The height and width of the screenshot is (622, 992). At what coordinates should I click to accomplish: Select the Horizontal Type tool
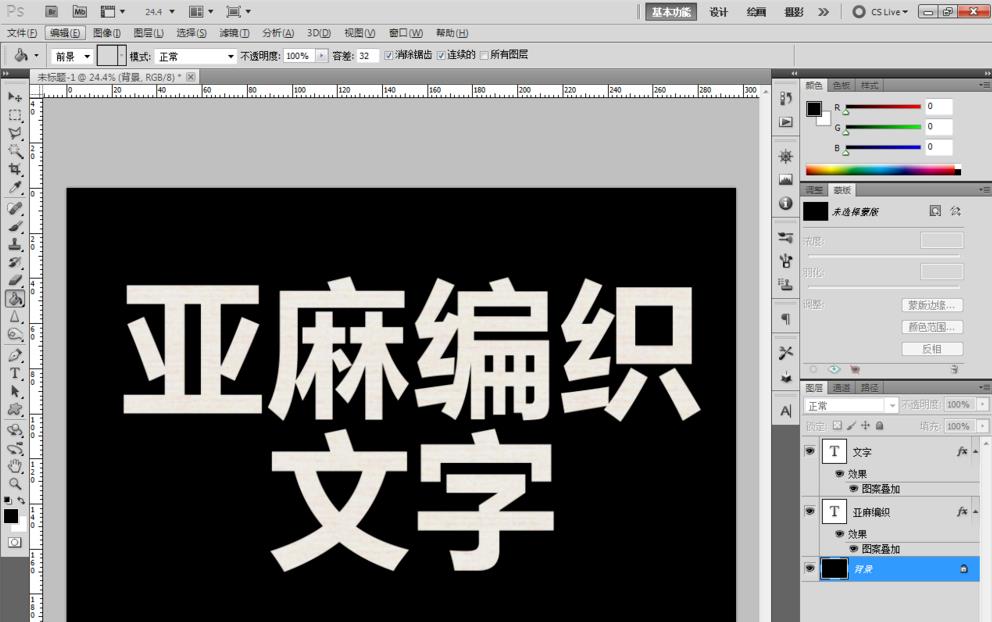[15, 373]
